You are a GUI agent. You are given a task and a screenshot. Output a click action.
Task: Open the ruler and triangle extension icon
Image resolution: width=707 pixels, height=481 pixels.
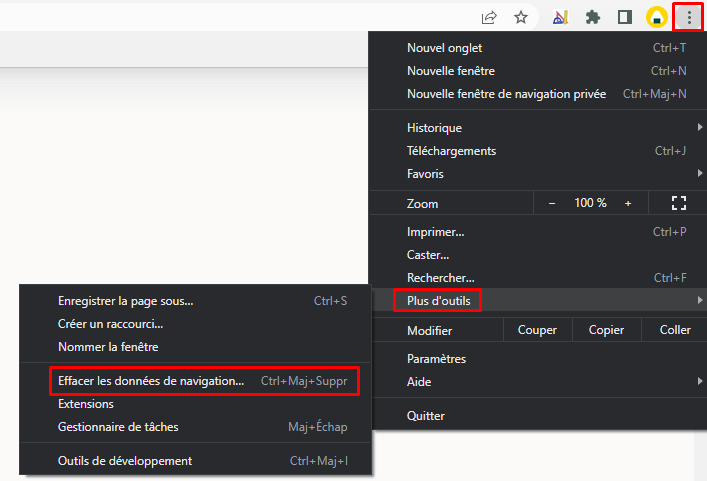point(560,17)
